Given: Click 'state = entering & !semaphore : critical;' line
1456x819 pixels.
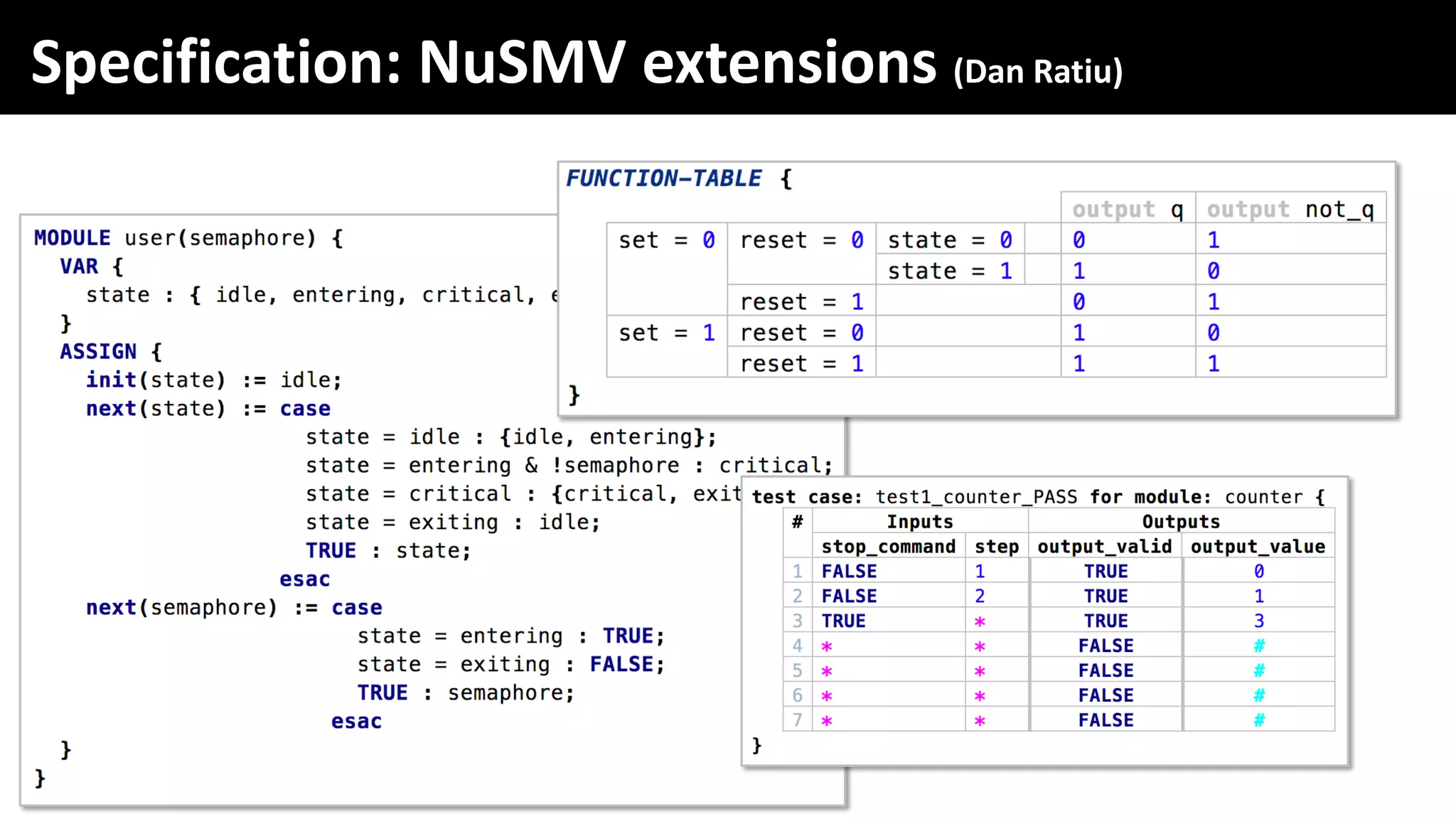Looking at the screenshot, I should pos(569,466).
